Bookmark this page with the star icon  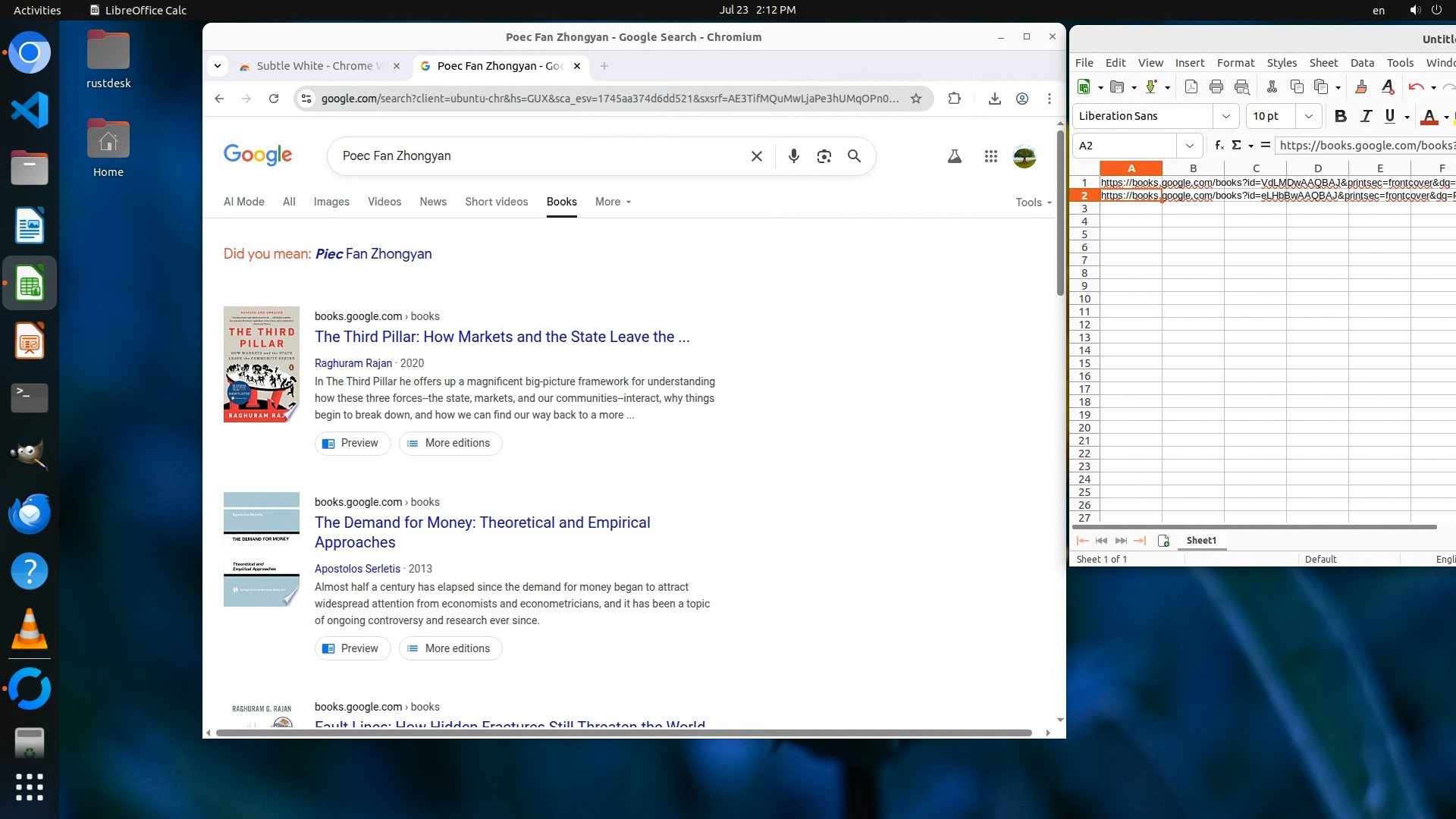tap(916, 99)
